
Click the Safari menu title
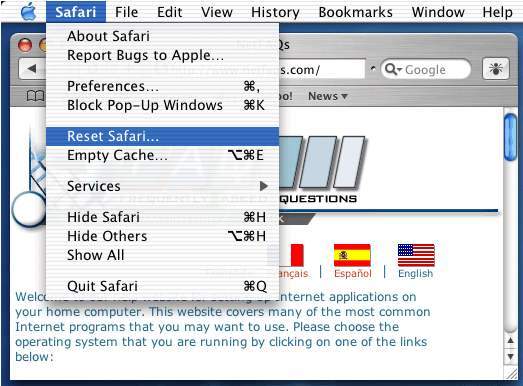pyautogui.click(x=76, y=12)
